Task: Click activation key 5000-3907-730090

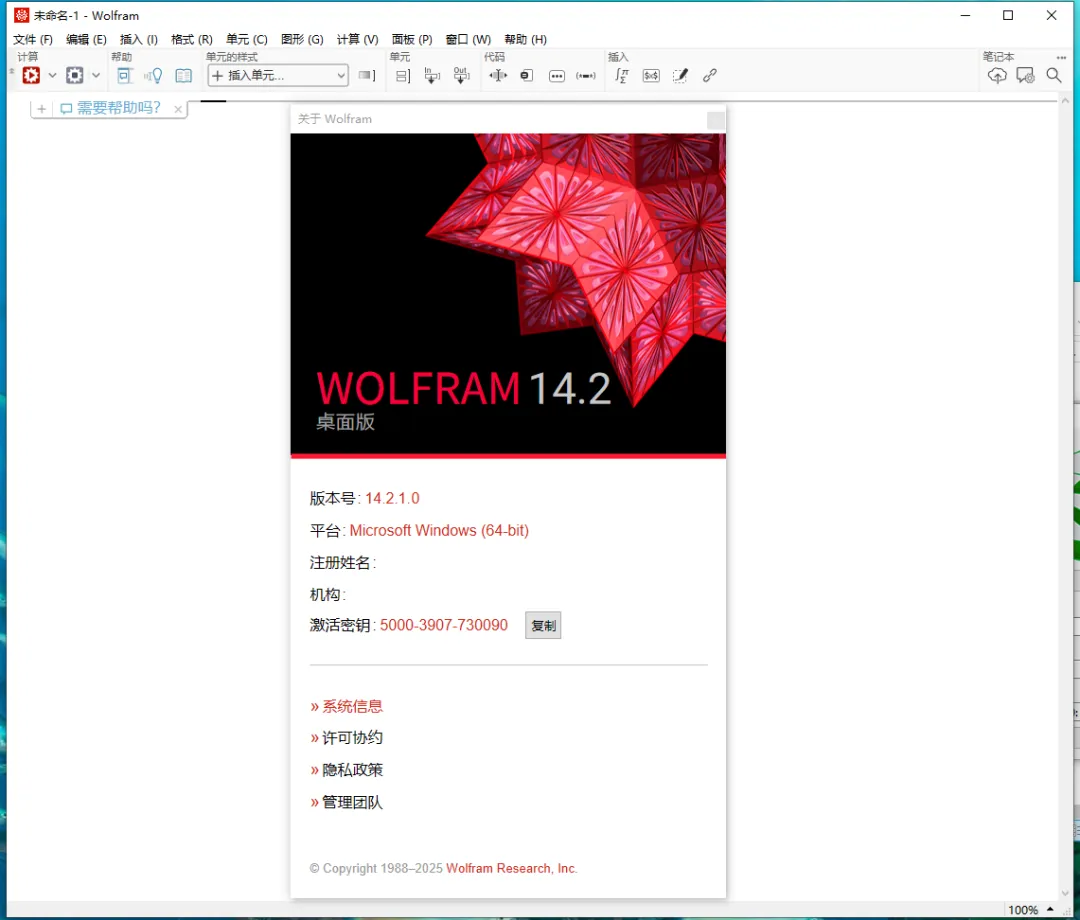Action: pos(444,625)
